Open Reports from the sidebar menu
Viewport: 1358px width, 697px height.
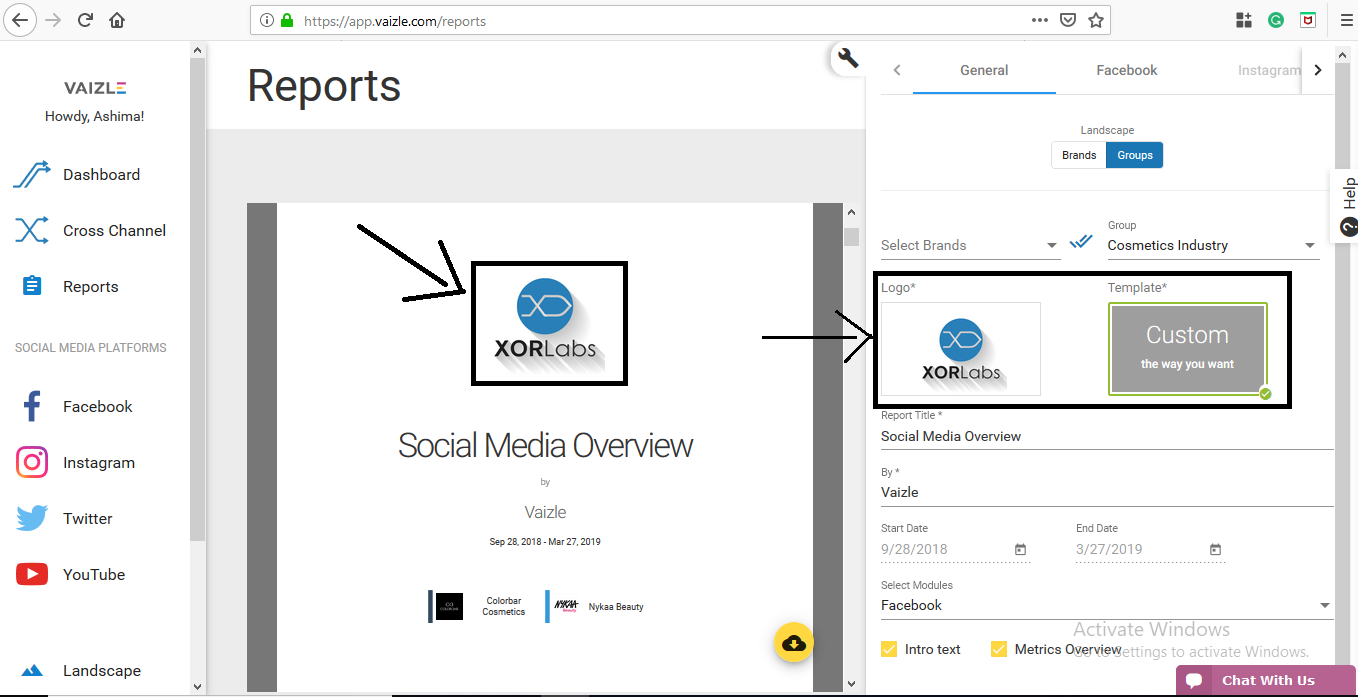[x=90, y=286]
